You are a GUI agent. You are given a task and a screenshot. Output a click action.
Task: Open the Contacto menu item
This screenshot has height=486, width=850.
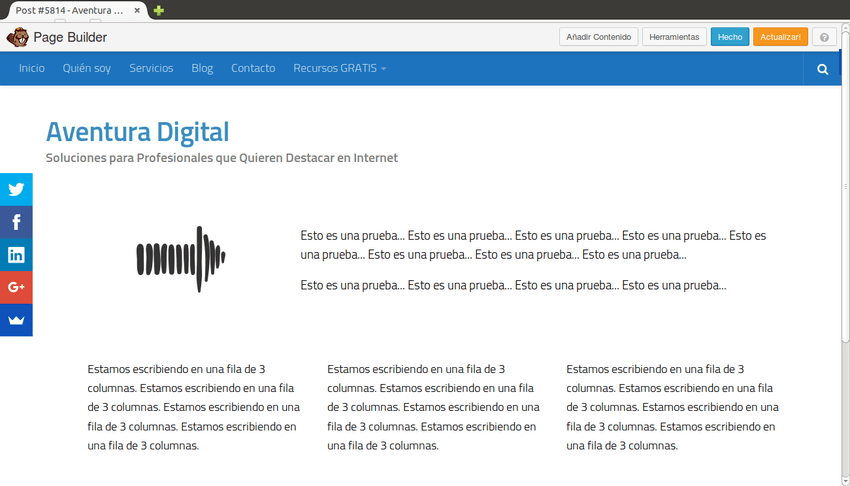[x=253, y=69]
